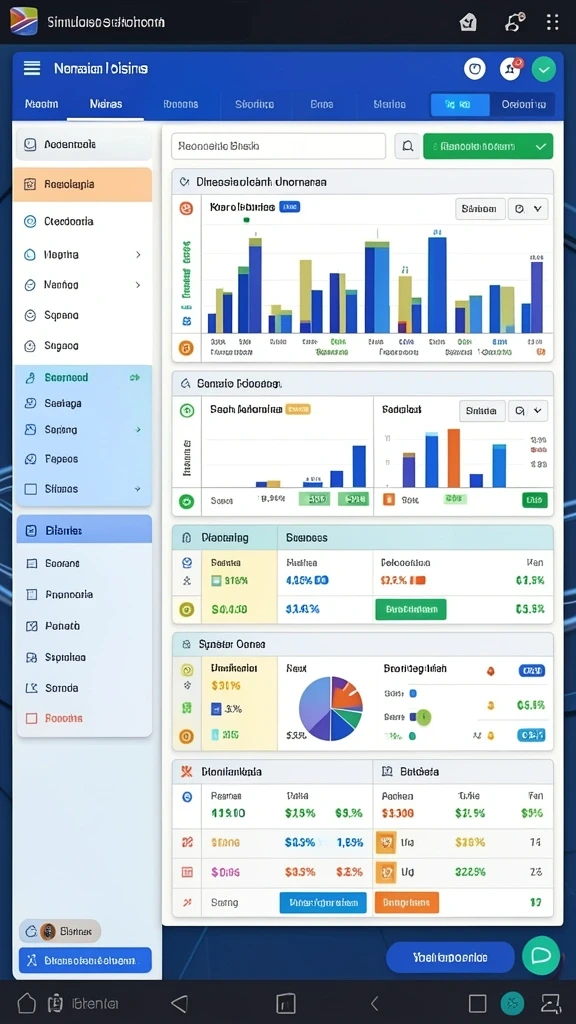Click the orange thumbnail in the Ug row
This screenshot has height=1024, width=576.
click(385, 871)
